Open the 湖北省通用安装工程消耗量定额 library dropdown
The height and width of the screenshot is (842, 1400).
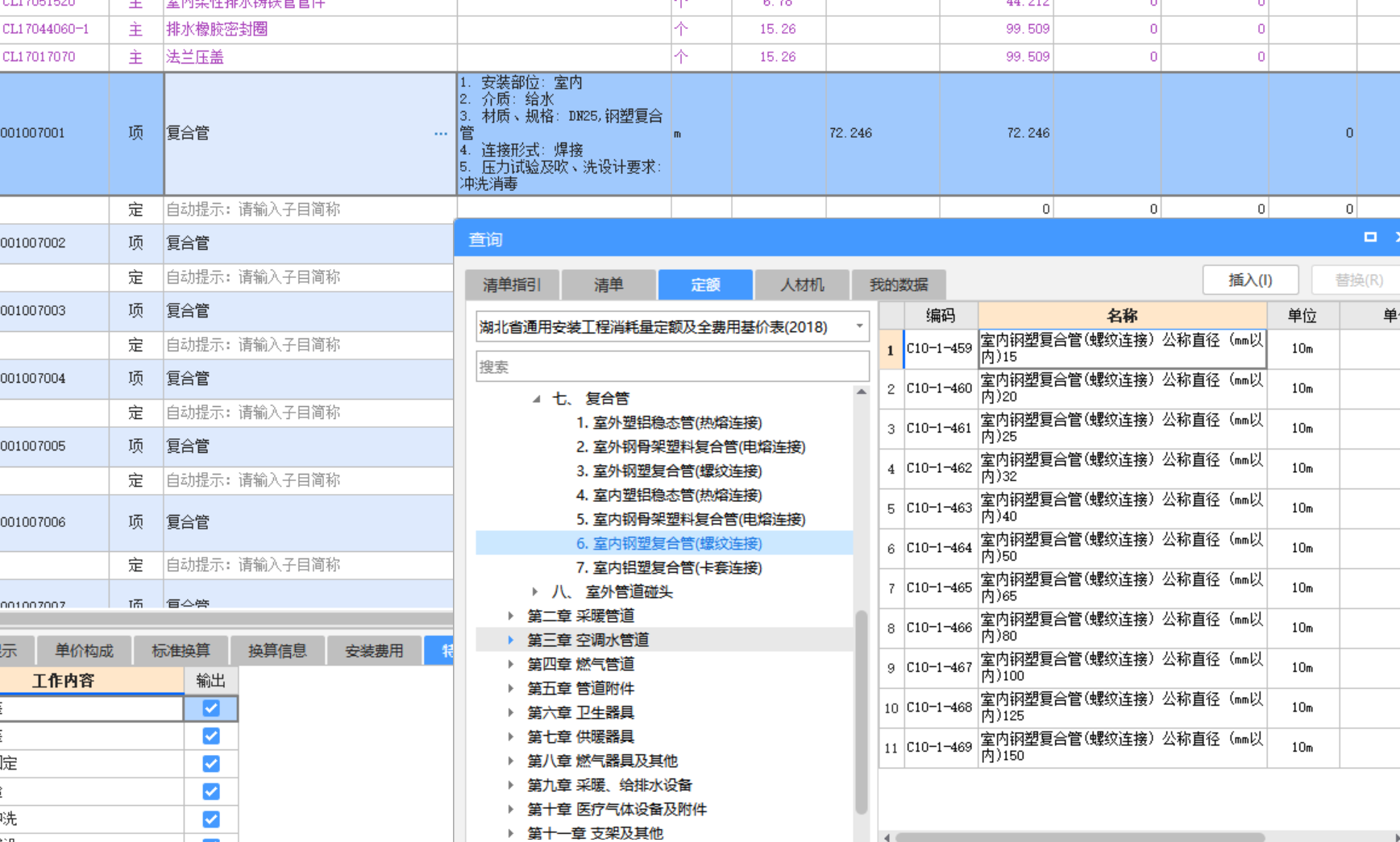(859, 326)
